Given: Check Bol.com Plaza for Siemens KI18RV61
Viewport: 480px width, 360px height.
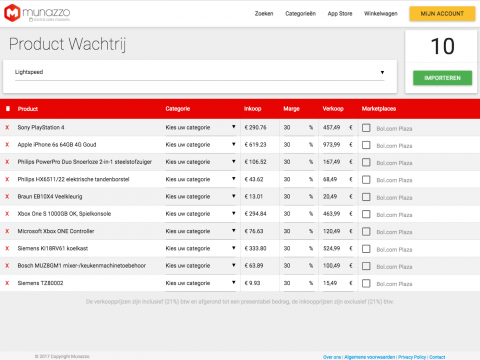Looking at the screenshot, I should (366, 249).
